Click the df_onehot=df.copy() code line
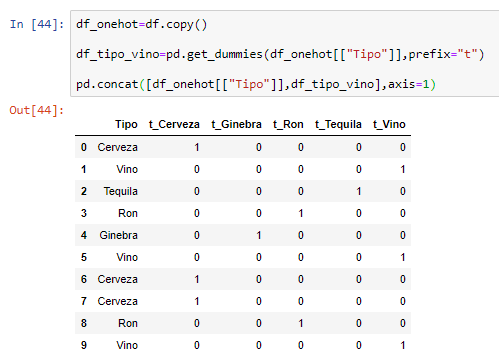 (x=142, y=24)
